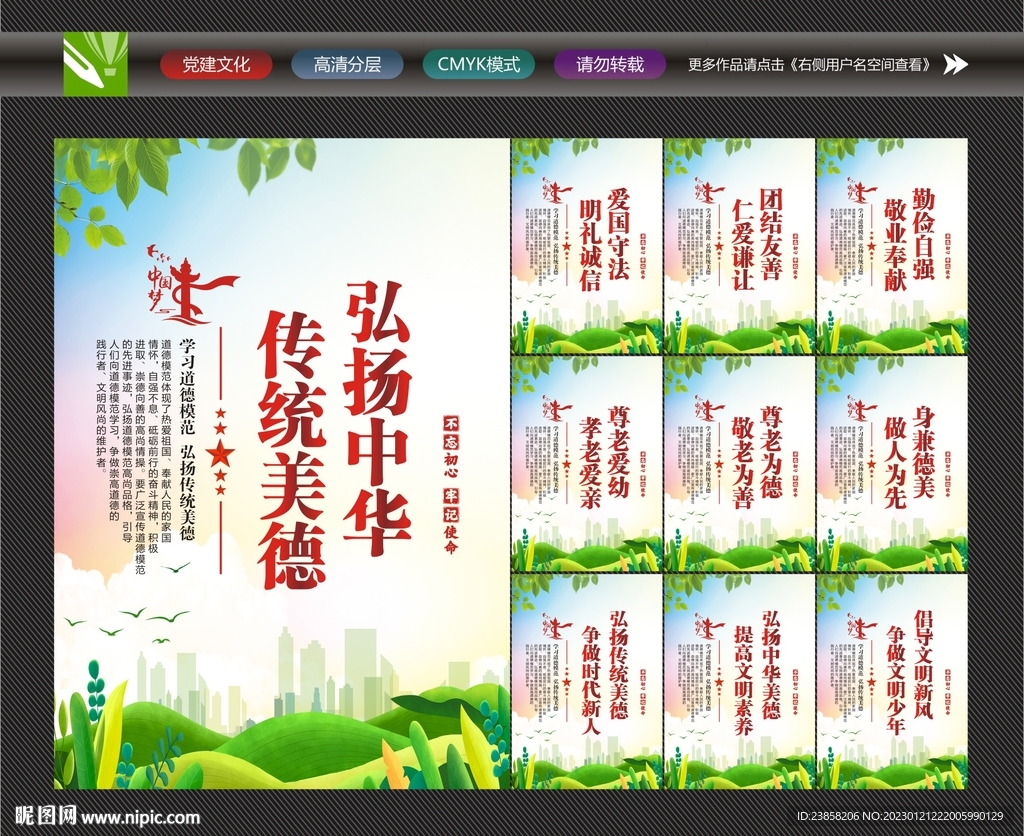Open the large 弘扬中华传统美德 poster
Image resolution: width=1024 pixels, height=836 pixels.
coord(281,463)
